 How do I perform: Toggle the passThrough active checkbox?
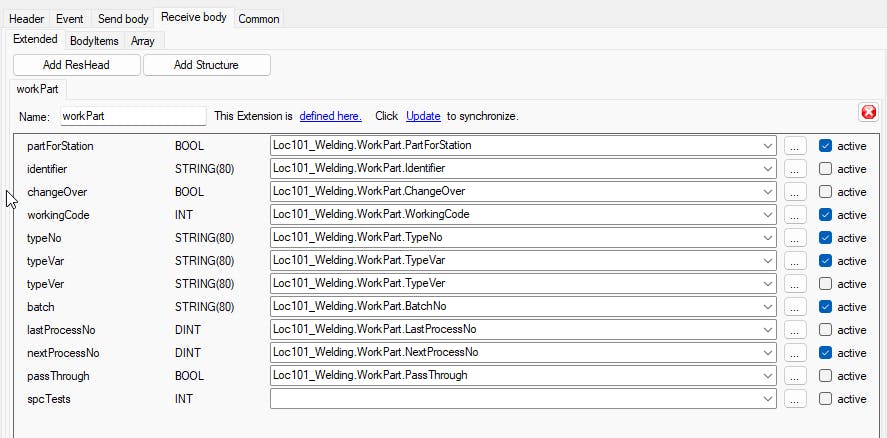[825, 376]
